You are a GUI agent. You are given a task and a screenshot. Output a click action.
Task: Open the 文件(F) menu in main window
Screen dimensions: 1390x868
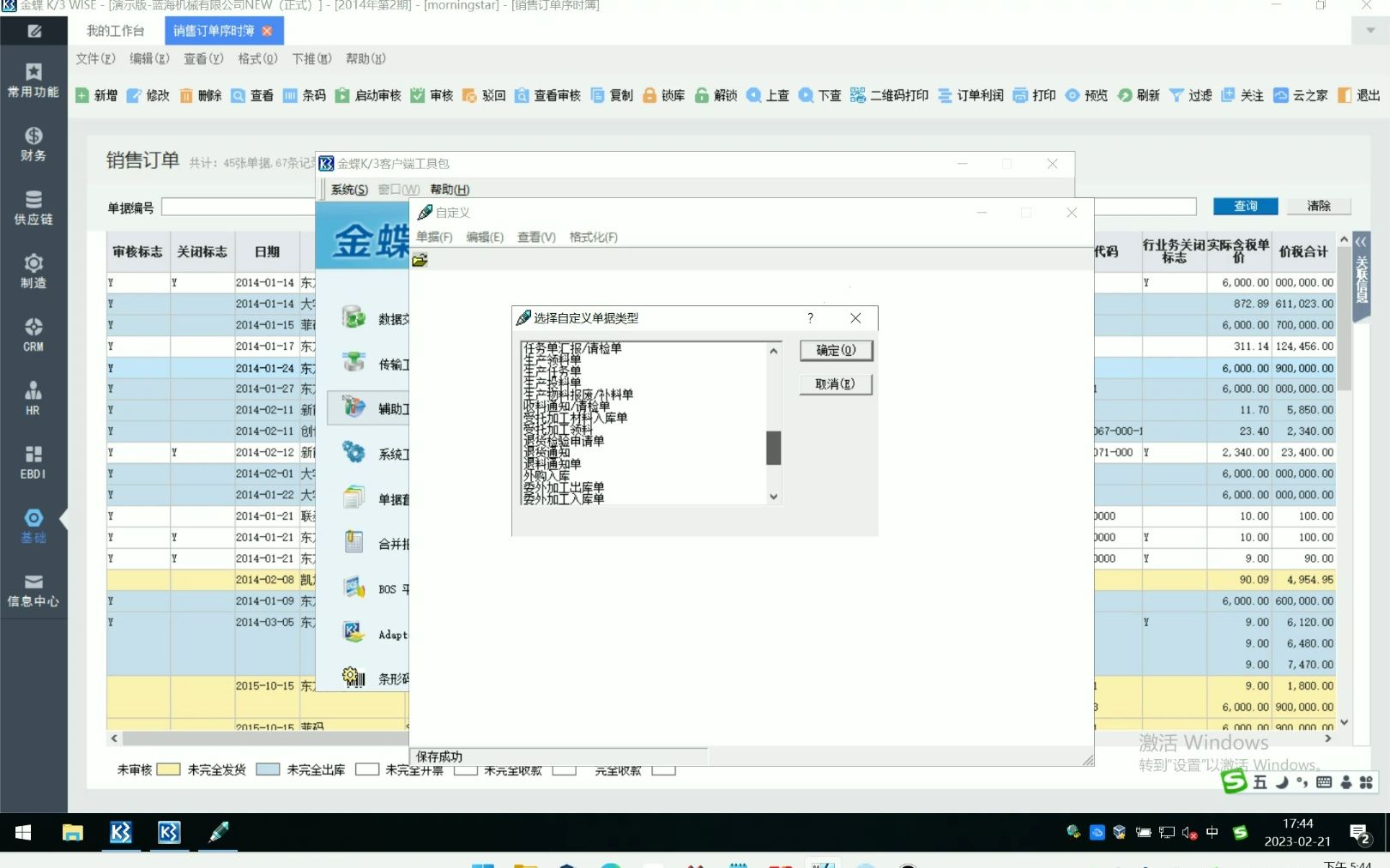tap(95, 58)
